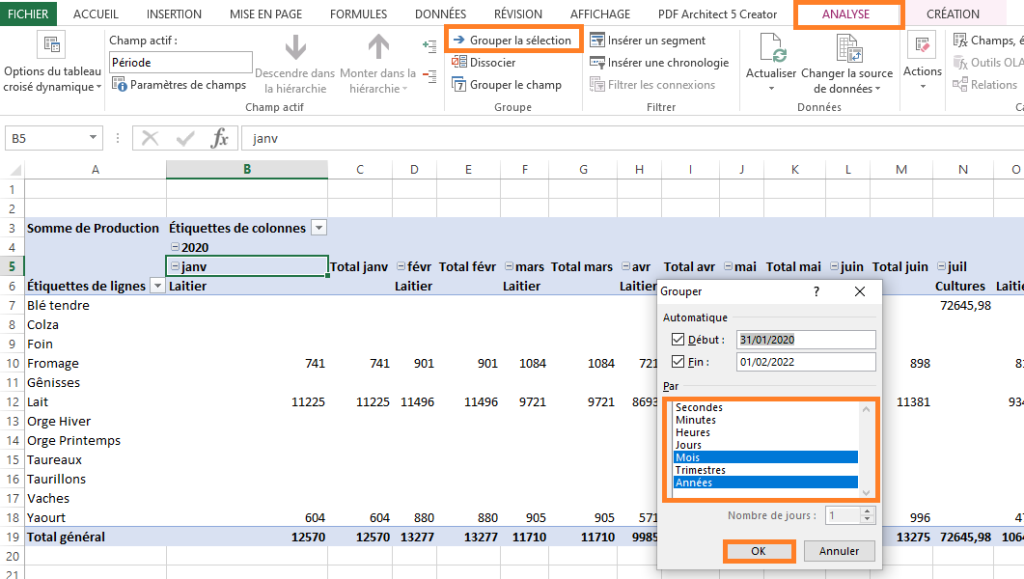Collapse the juin month group
Image resolution: width=1024 pixels, height=579 pixels.
834,266
